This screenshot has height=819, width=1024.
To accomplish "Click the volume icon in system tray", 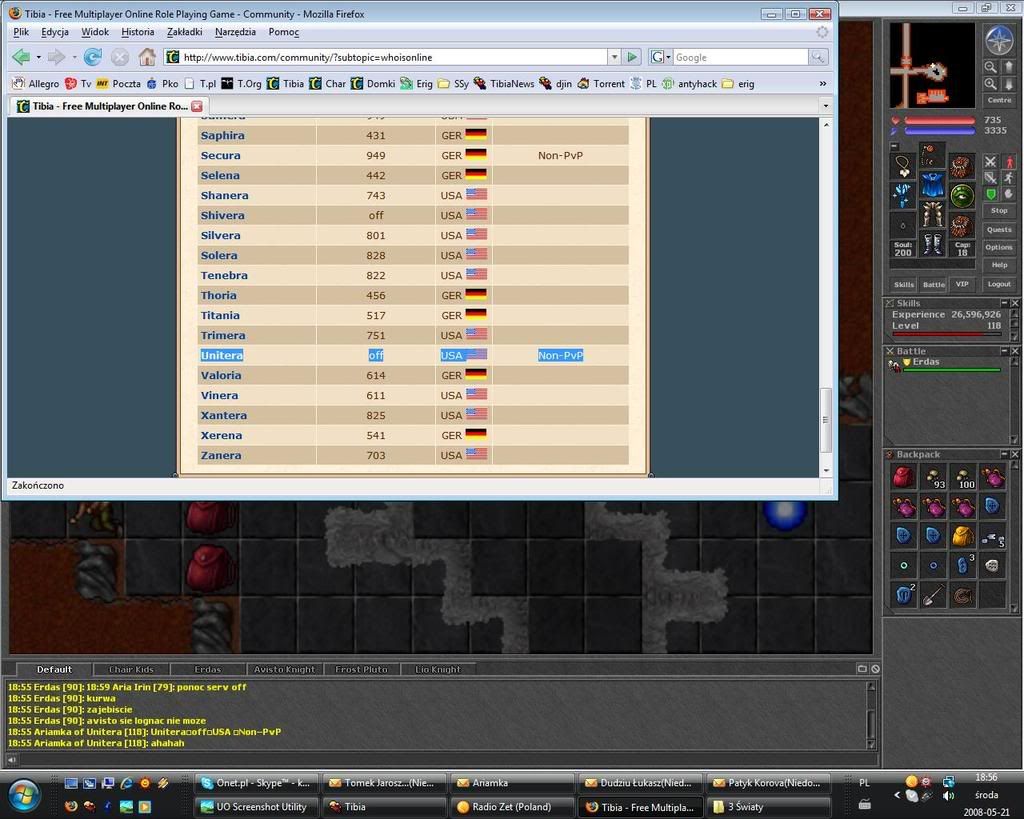I will [948, 795].
